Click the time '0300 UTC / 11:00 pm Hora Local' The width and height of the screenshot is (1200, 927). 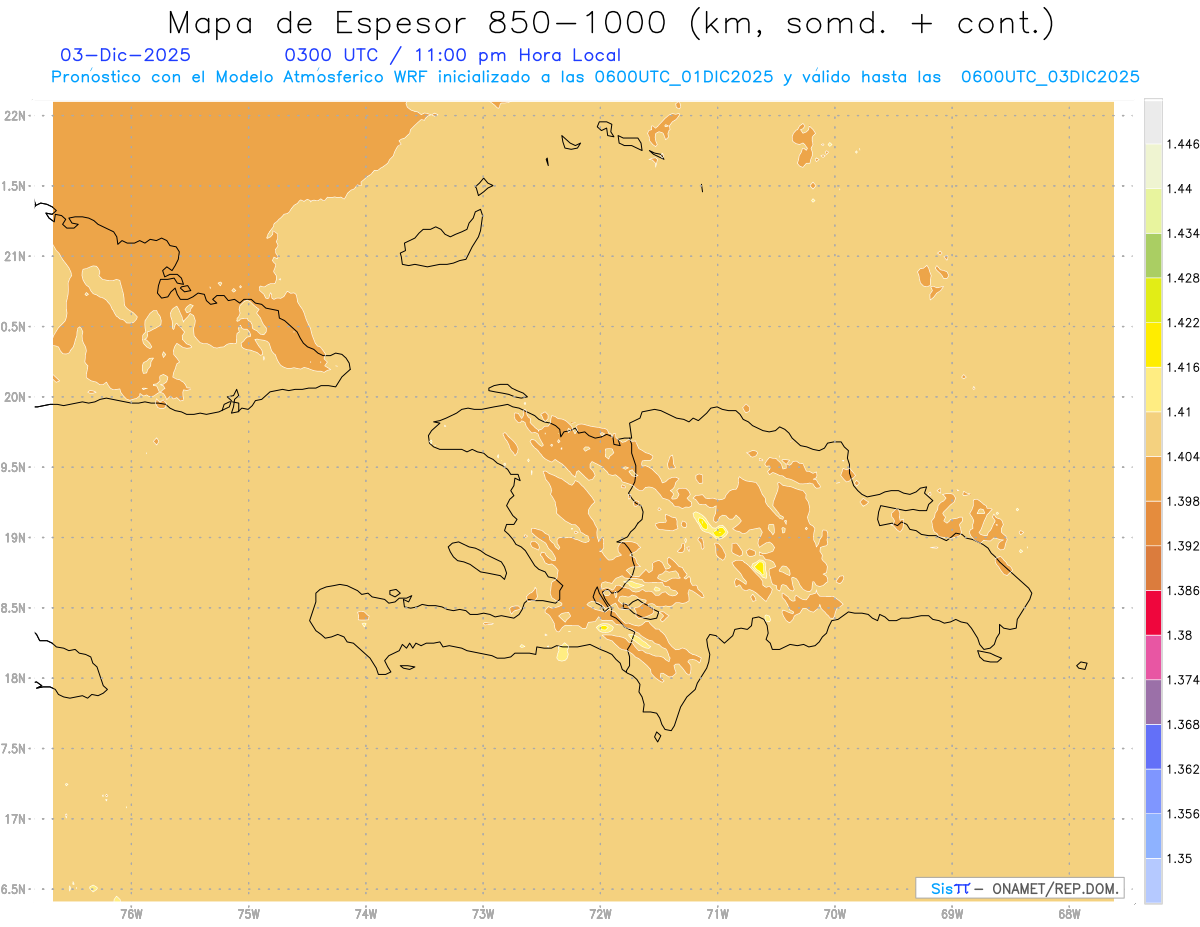[453, 55]
